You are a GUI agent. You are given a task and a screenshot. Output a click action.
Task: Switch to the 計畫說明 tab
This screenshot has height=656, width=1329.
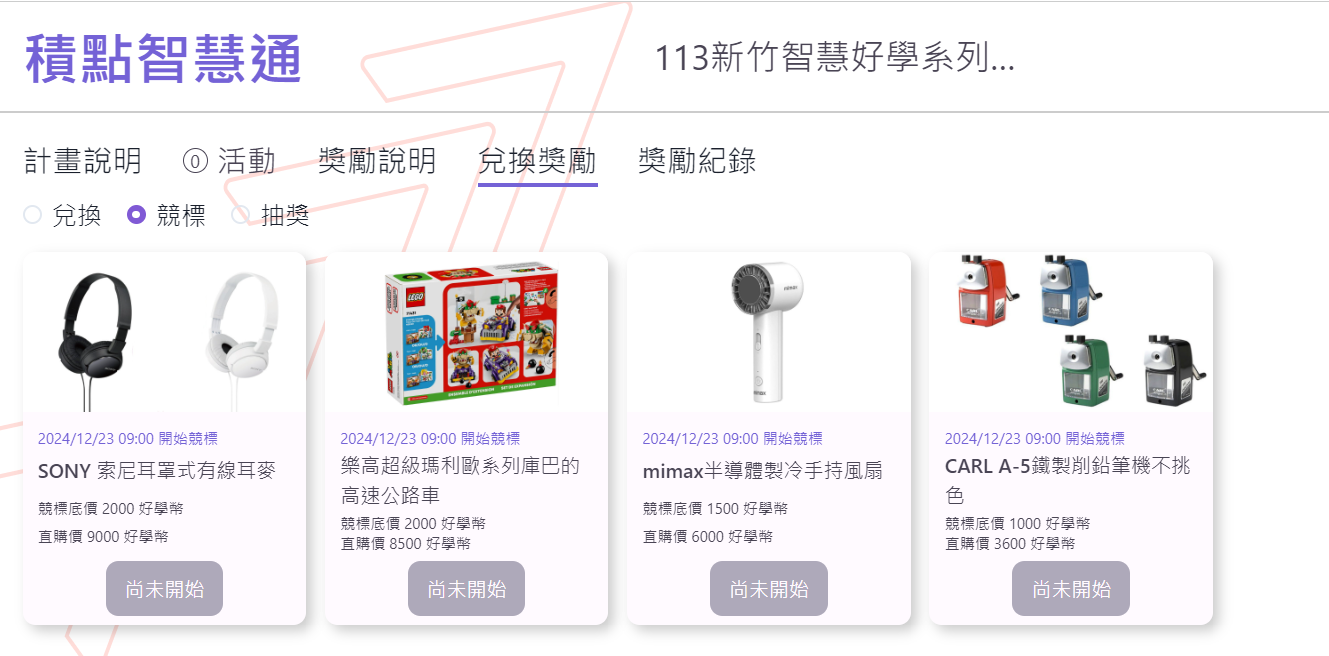83,161
